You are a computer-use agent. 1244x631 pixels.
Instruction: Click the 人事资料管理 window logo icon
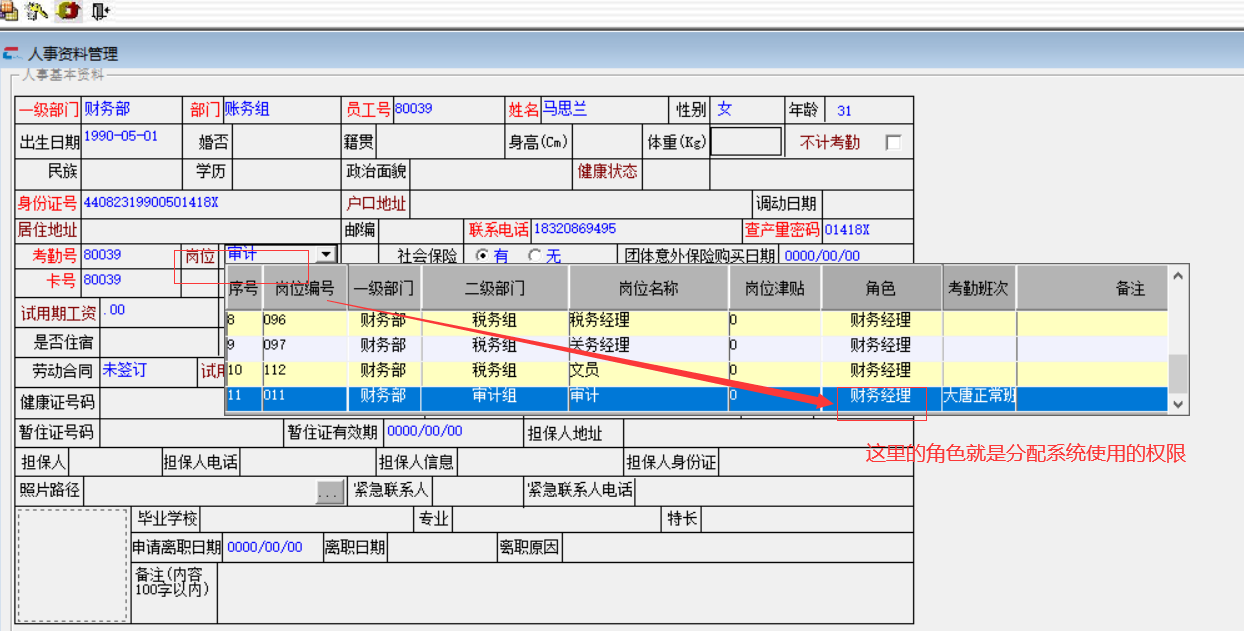pos(12,54)
